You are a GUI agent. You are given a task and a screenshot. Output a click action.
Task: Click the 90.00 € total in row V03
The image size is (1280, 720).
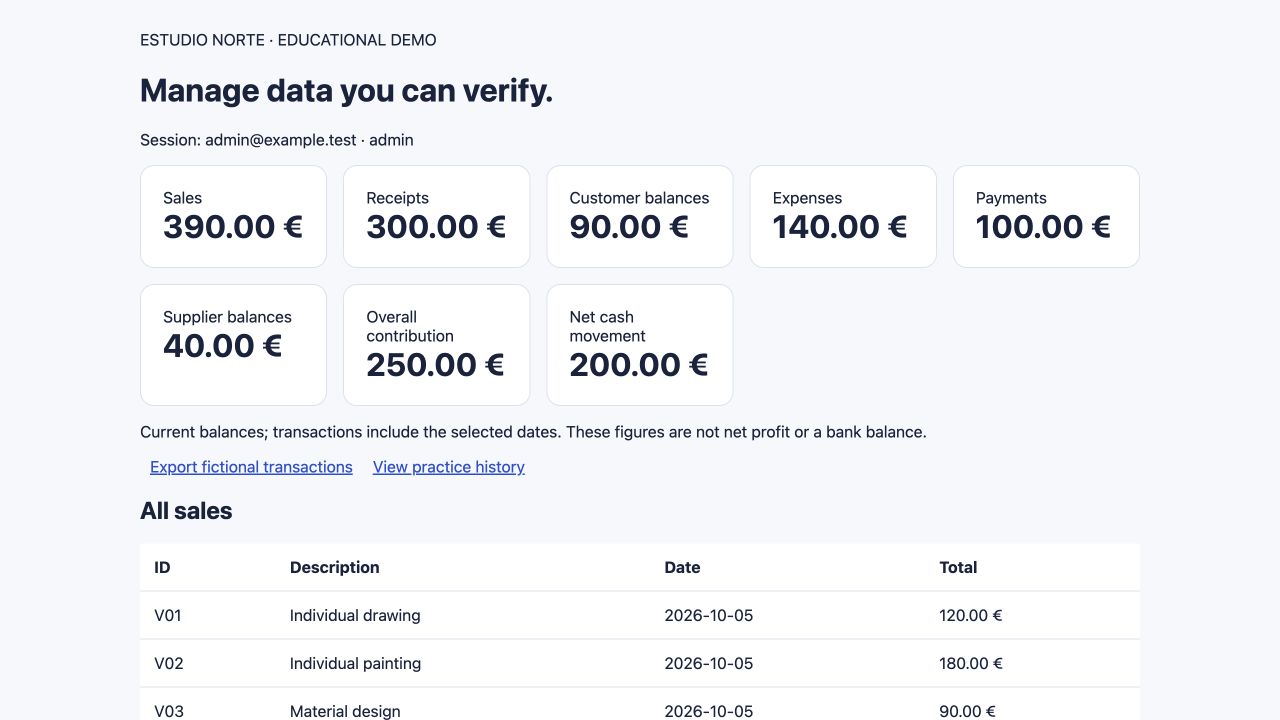[967, 711]
